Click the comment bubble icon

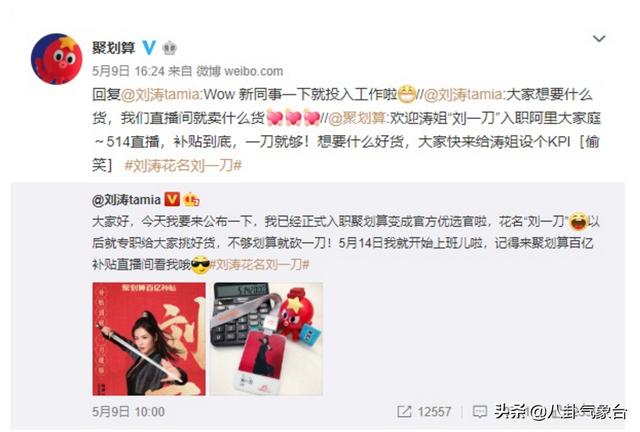tap(480, 411)
